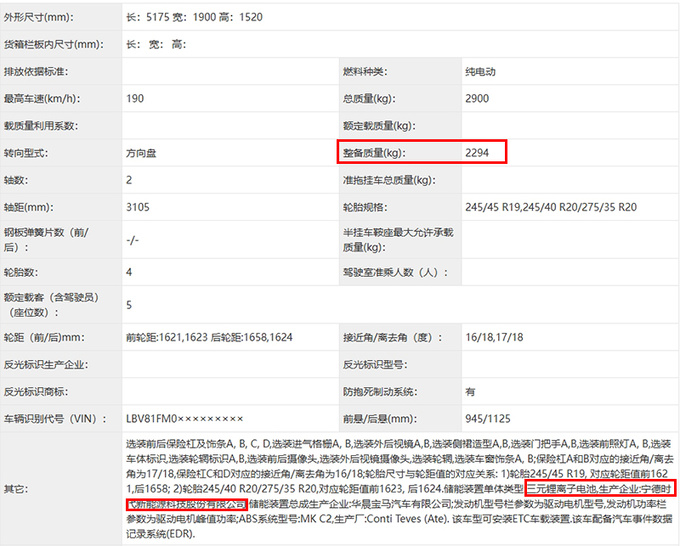Select the fuel type value 纯电动

[480, 72]
